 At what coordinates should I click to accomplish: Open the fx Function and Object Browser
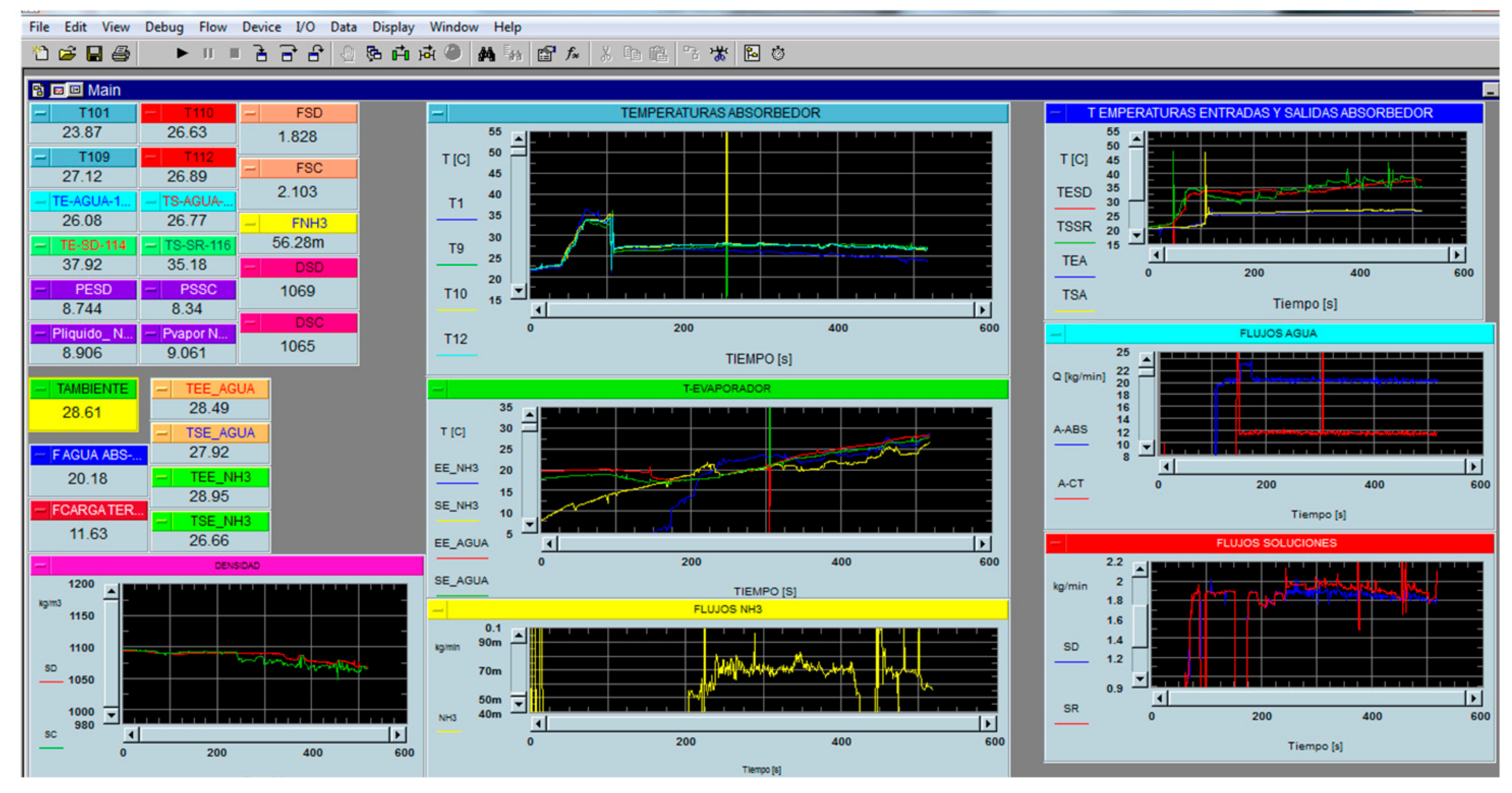coord(572,54)
